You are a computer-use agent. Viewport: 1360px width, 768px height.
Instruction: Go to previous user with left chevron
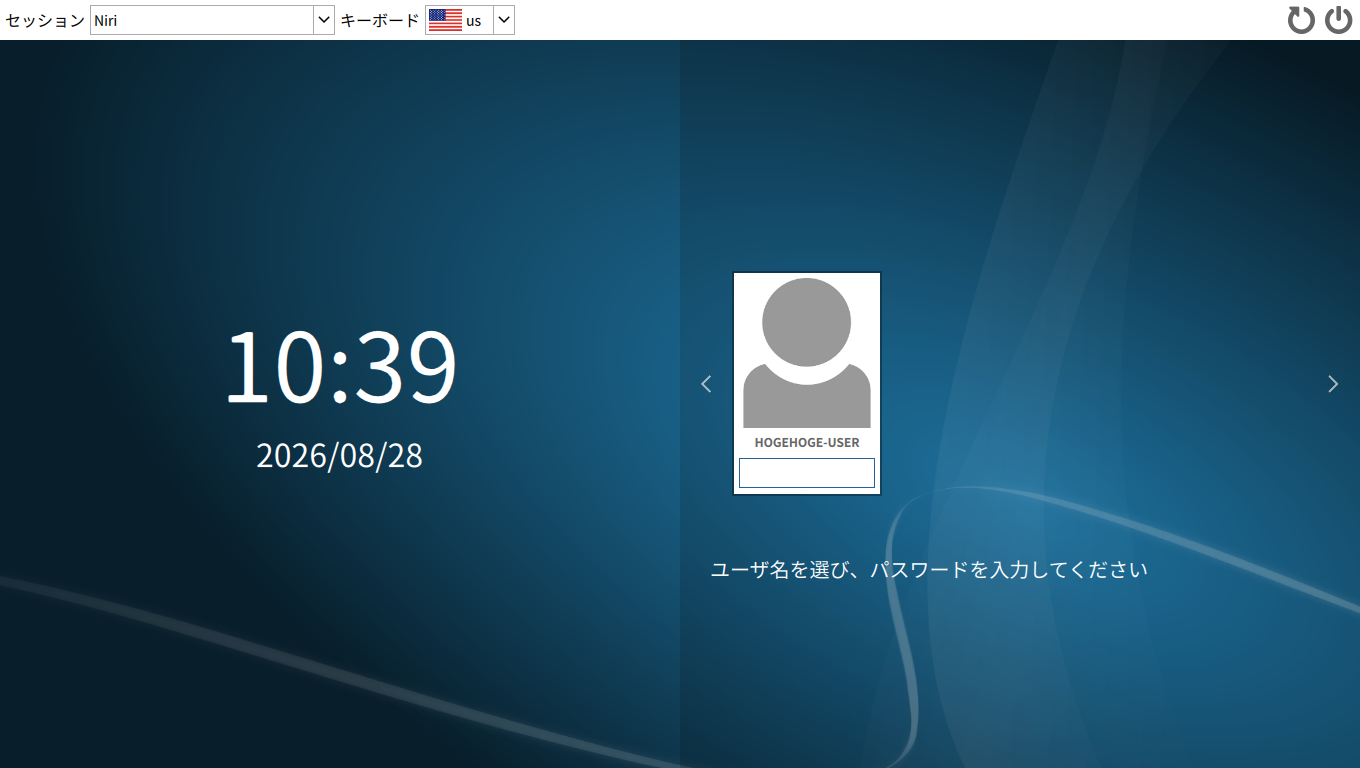706,383
